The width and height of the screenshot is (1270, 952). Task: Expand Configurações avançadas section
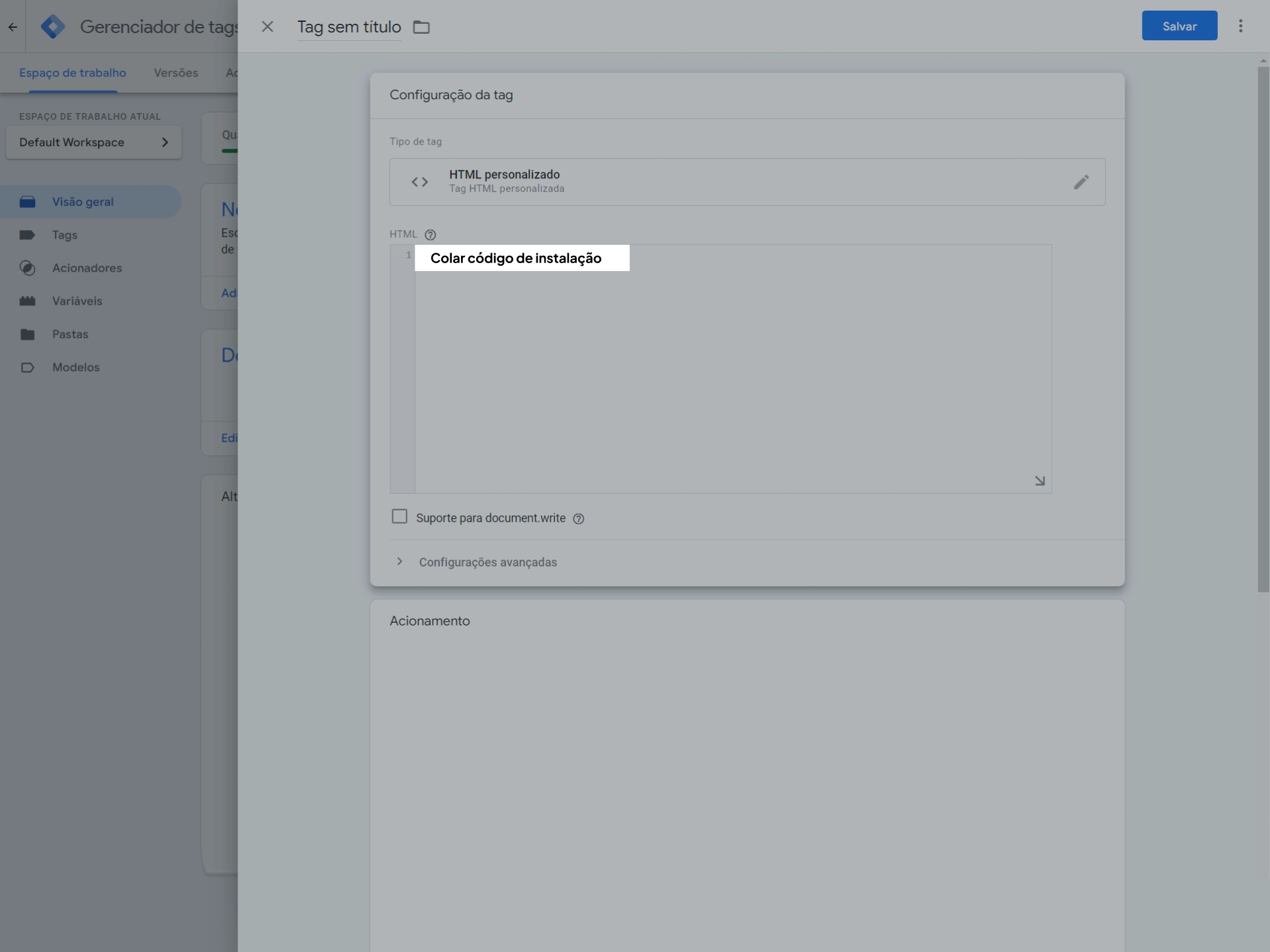point(487,562)
